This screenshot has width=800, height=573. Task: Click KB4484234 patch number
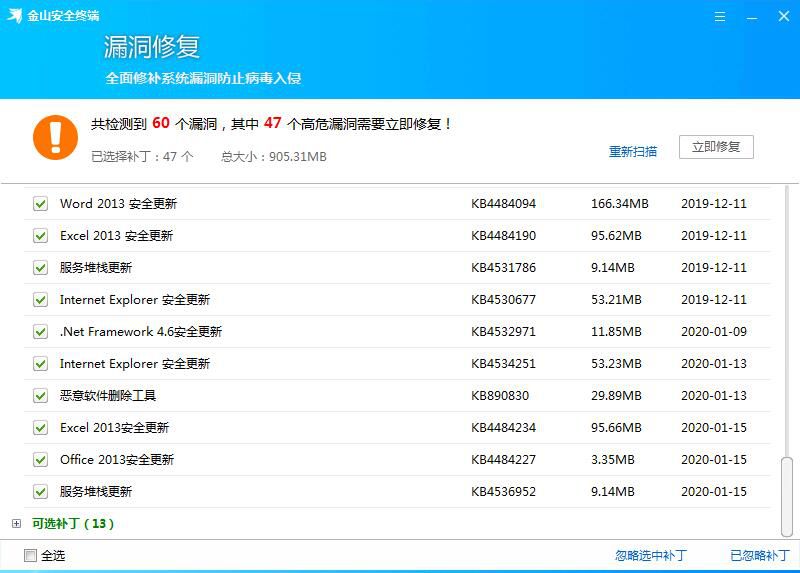point(504,428)
